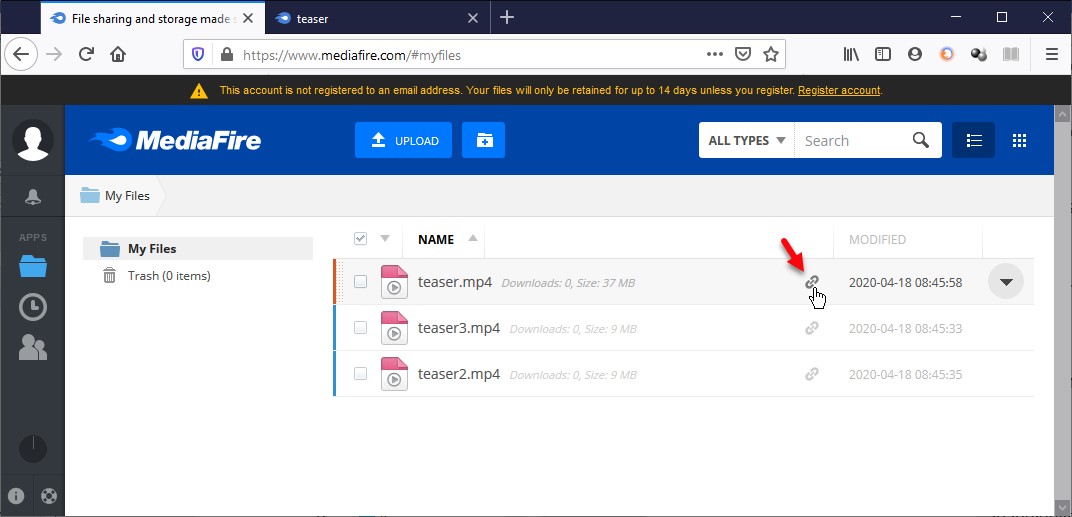Click the new folder icon button
The image size is (1072, 517).
coord(483,141)
